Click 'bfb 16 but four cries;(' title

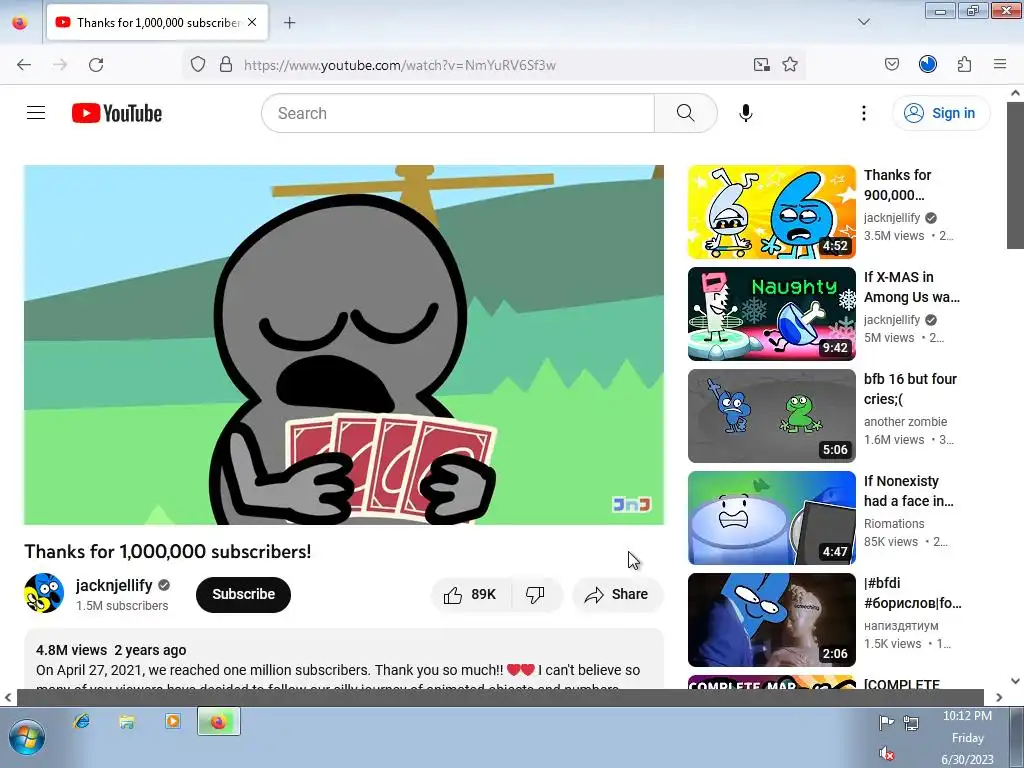point(910,389)
